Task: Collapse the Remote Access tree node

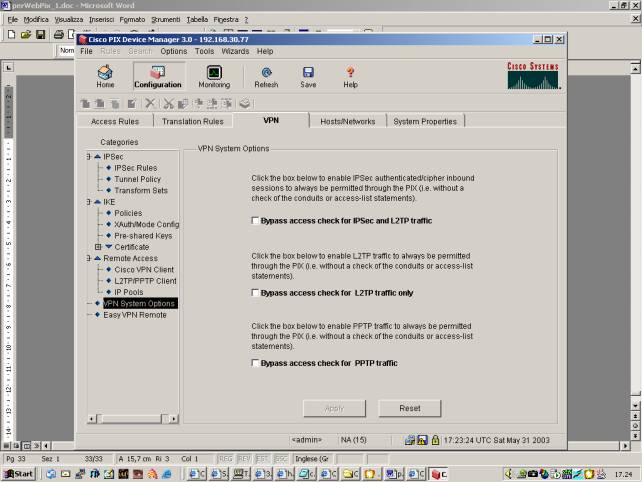Action: 88,258
